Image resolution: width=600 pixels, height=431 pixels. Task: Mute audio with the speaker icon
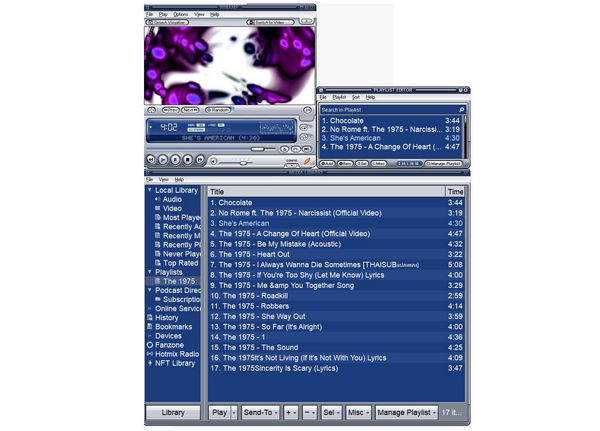[x=214, y=162]
